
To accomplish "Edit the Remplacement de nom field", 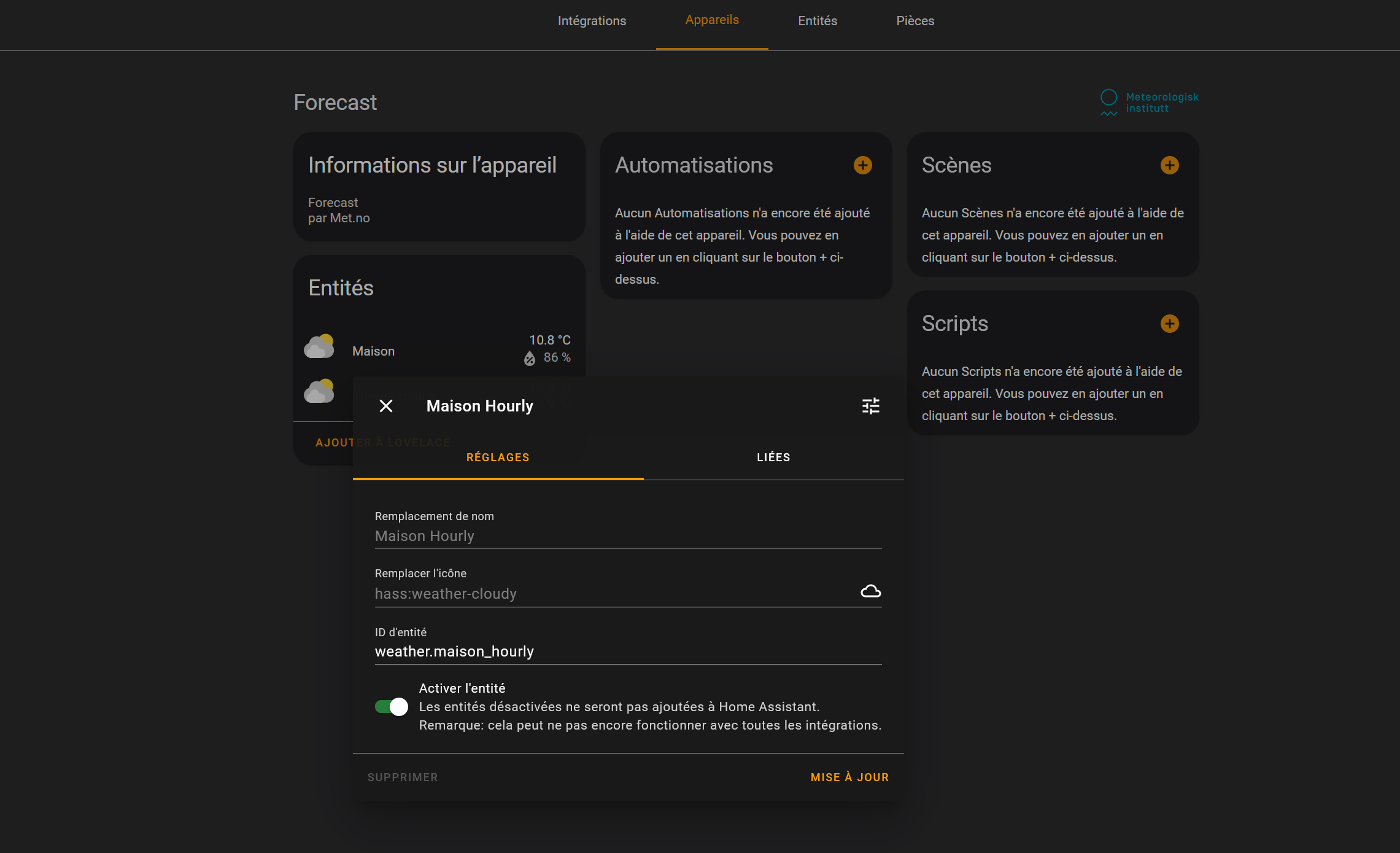I will [628, 536].
